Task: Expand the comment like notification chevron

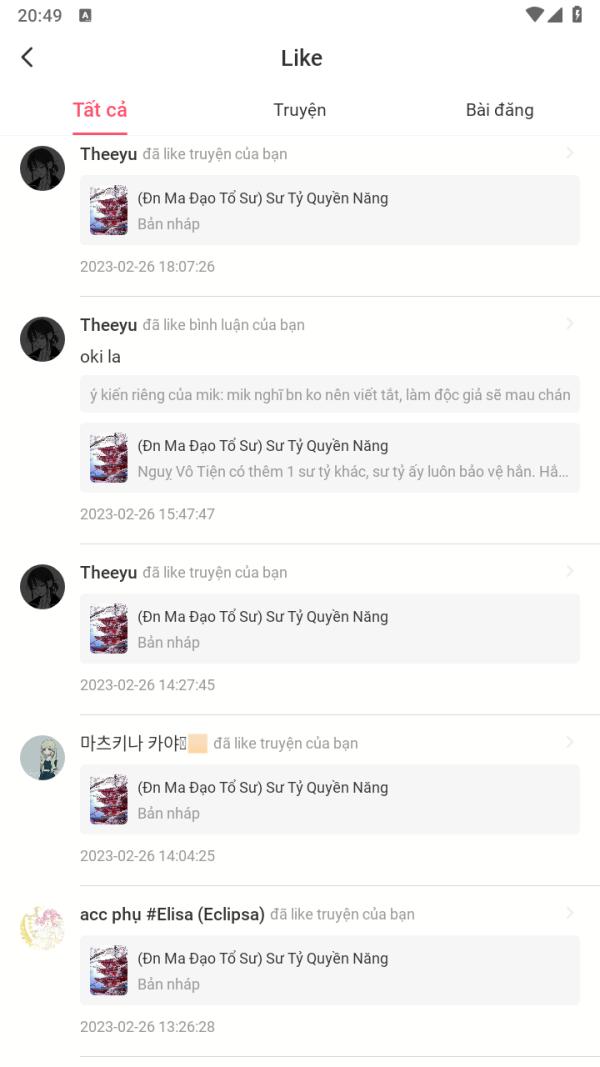Action: 570,324
